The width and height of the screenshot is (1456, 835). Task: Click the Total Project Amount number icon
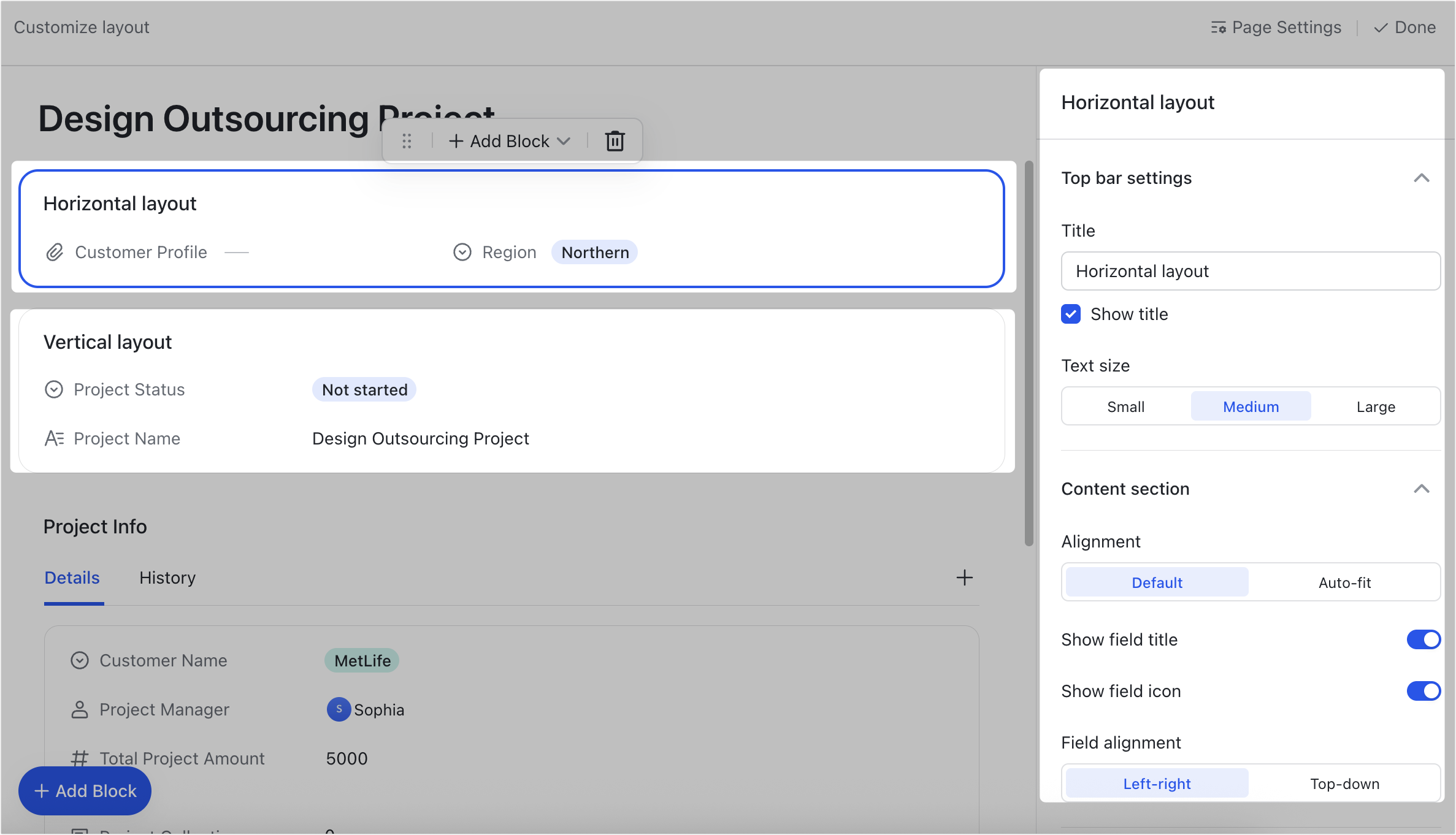(80, 758)
